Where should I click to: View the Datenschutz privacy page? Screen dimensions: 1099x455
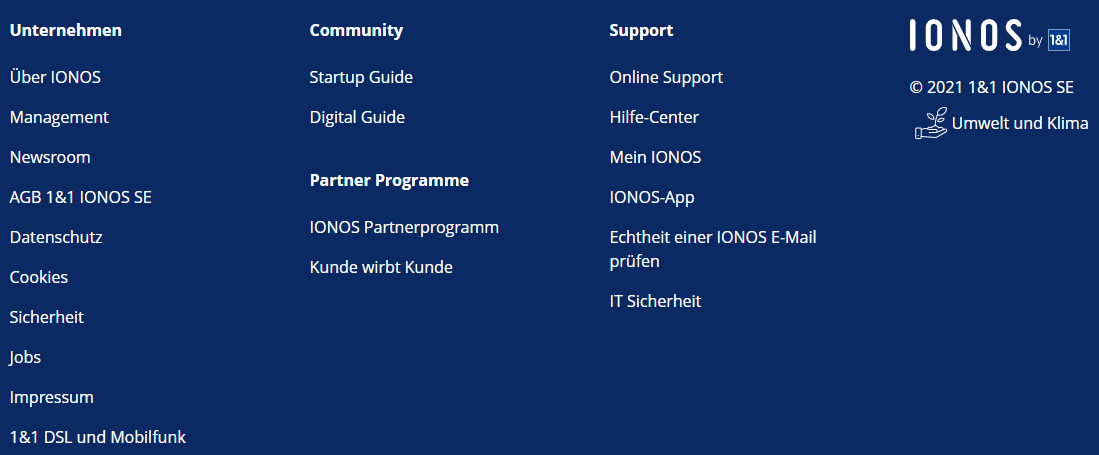[x=56, y=237]
